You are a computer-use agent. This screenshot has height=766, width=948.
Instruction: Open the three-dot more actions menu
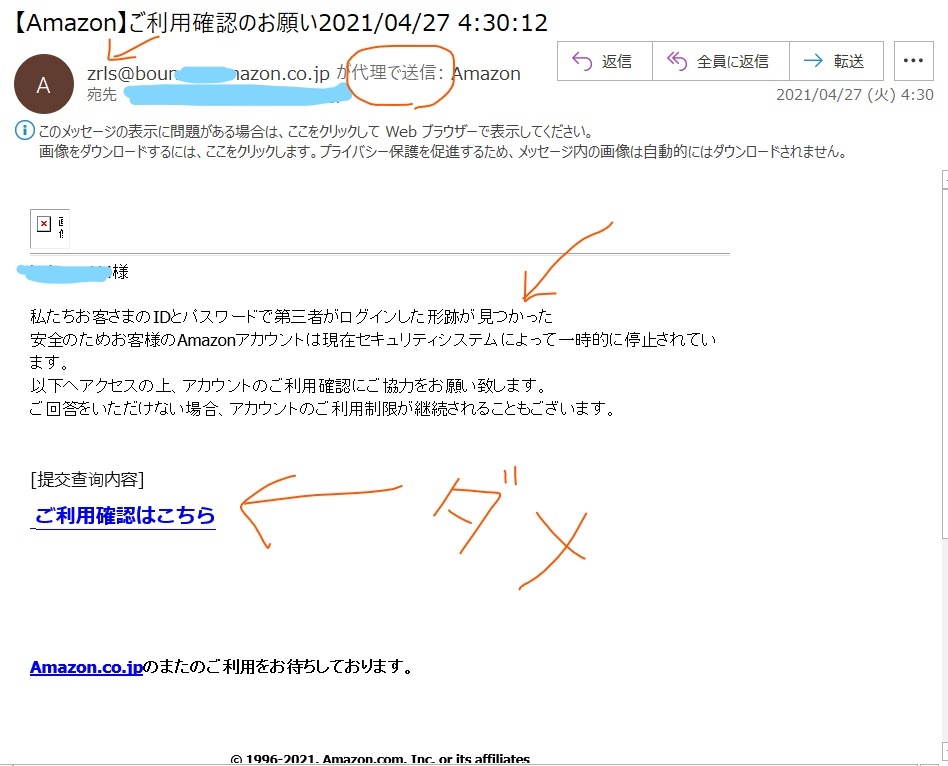913,61
